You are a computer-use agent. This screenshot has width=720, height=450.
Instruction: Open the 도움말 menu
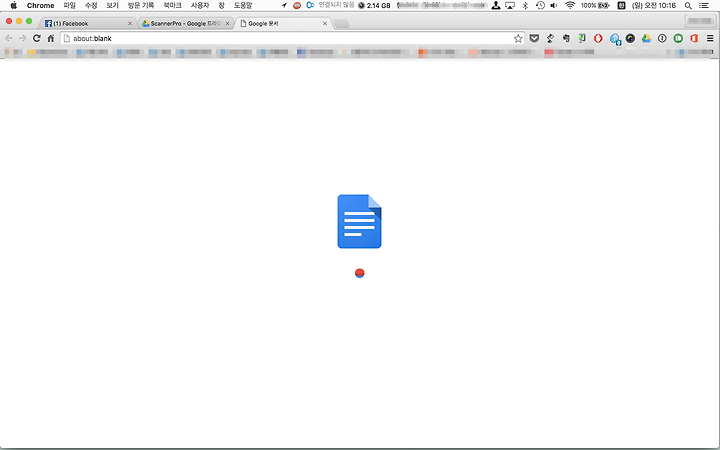[243, 6]
